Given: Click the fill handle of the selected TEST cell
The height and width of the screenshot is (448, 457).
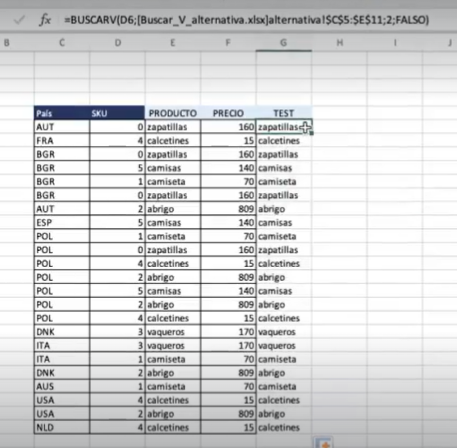Looking at the screenshot, I should tap(311, 133).
